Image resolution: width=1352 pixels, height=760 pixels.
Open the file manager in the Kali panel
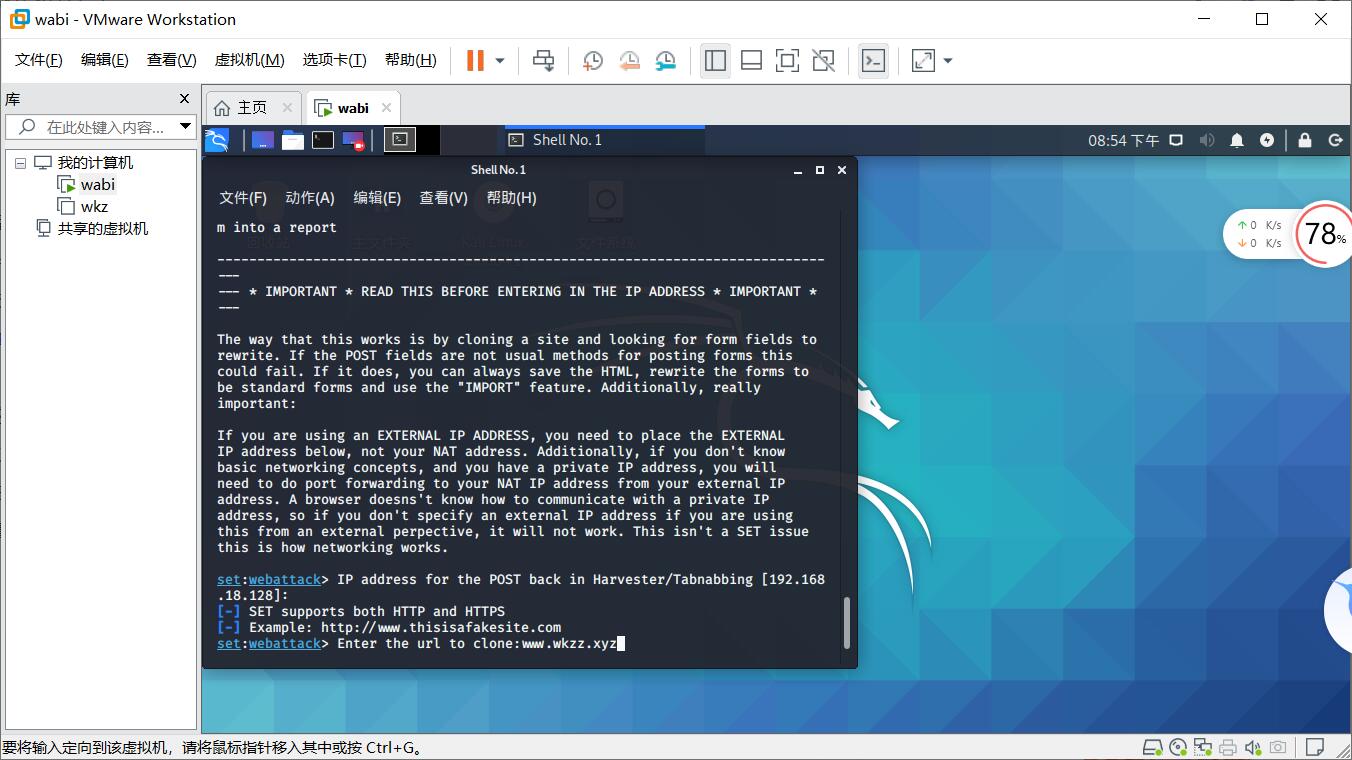pyautogui.click(x=293, y=140)
